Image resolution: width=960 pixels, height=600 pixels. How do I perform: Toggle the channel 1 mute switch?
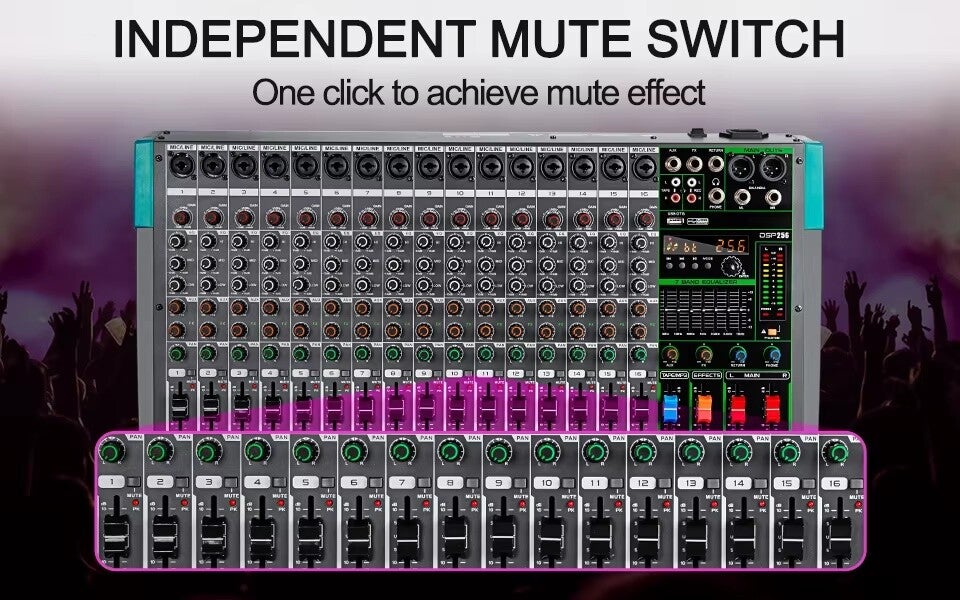(x=135, y=483)
